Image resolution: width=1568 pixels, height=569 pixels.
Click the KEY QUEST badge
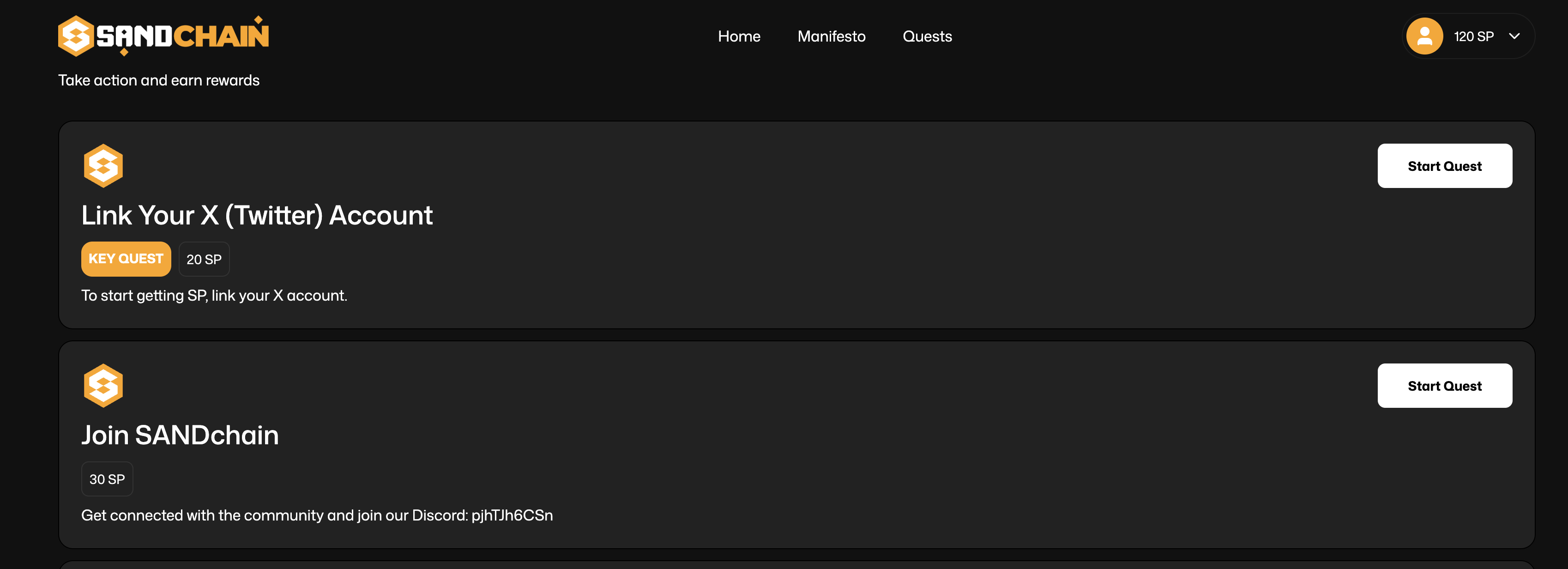pos(126,259)
